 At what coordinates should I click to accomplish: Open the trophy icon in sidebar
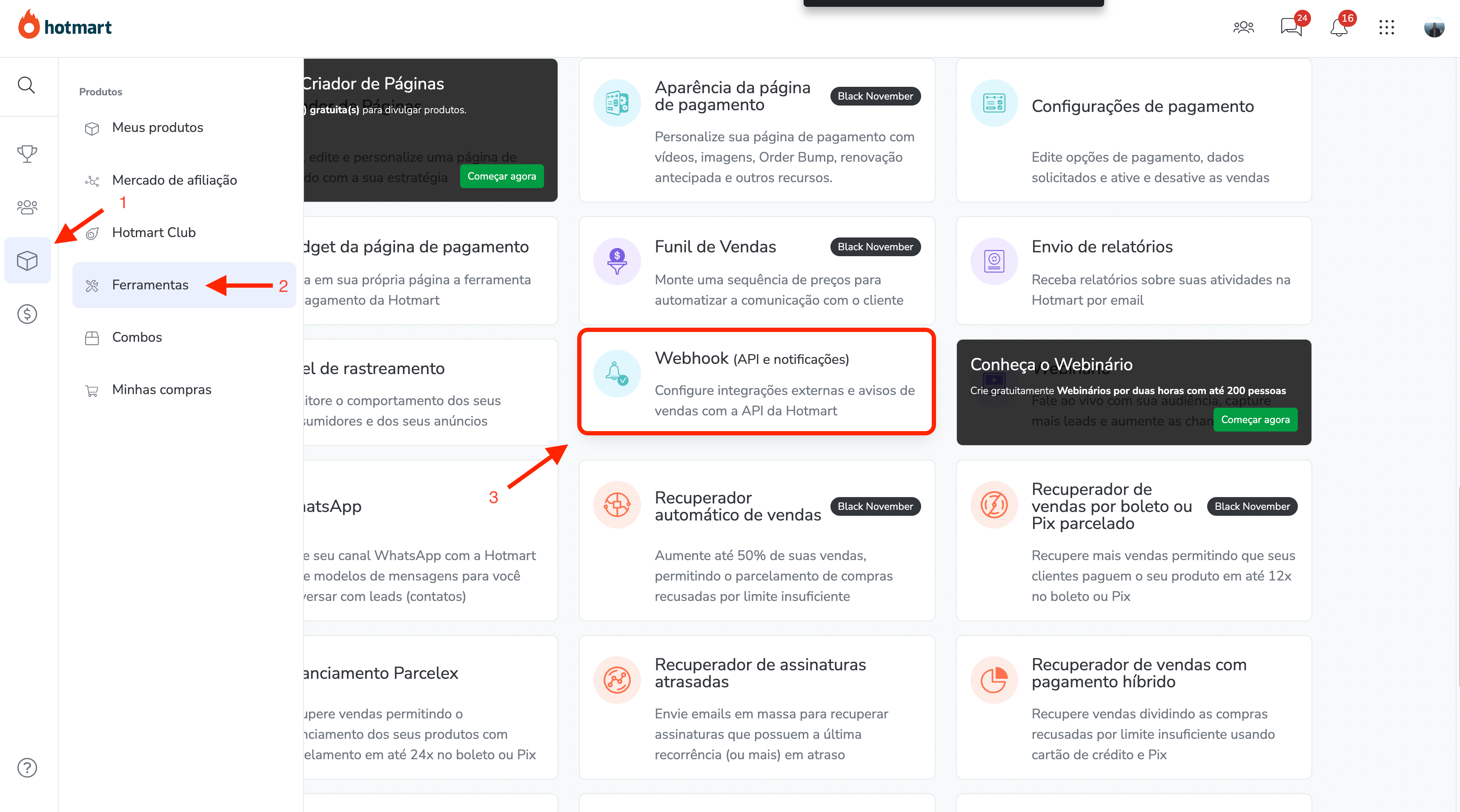pos(27,153)
